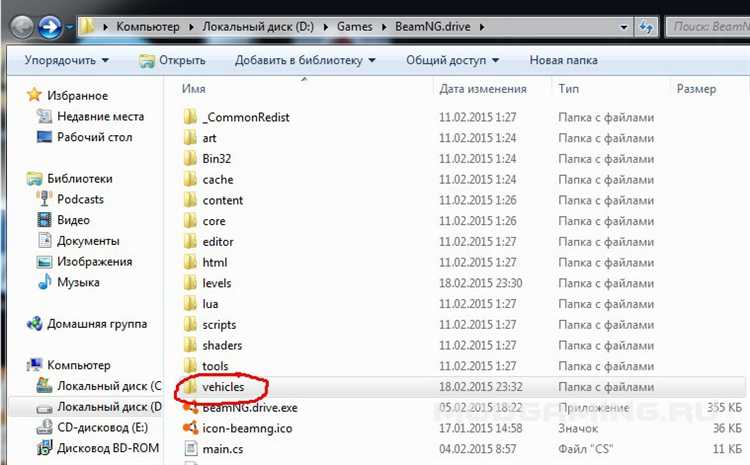Sort by the 'Размер' column header

coord(696,89)
